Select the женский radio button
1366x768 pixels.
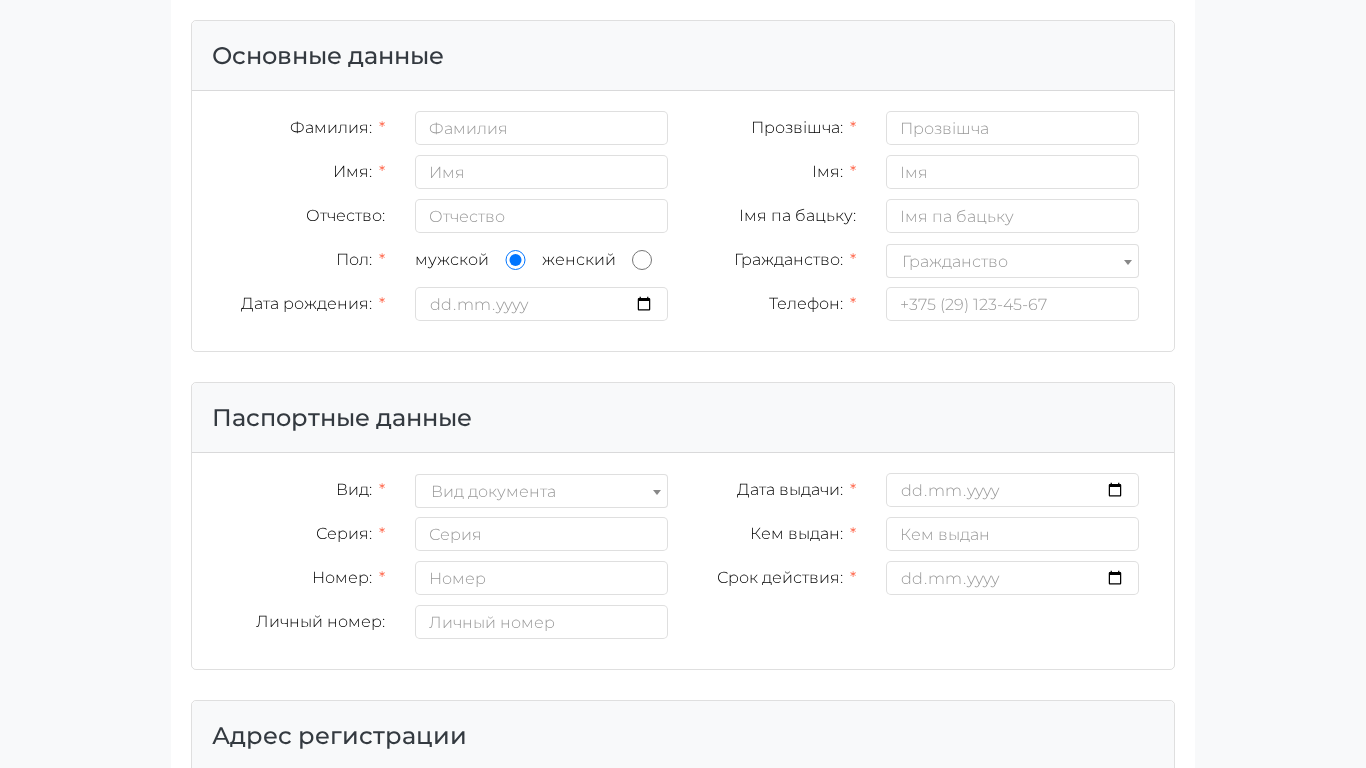coord(642,260)
